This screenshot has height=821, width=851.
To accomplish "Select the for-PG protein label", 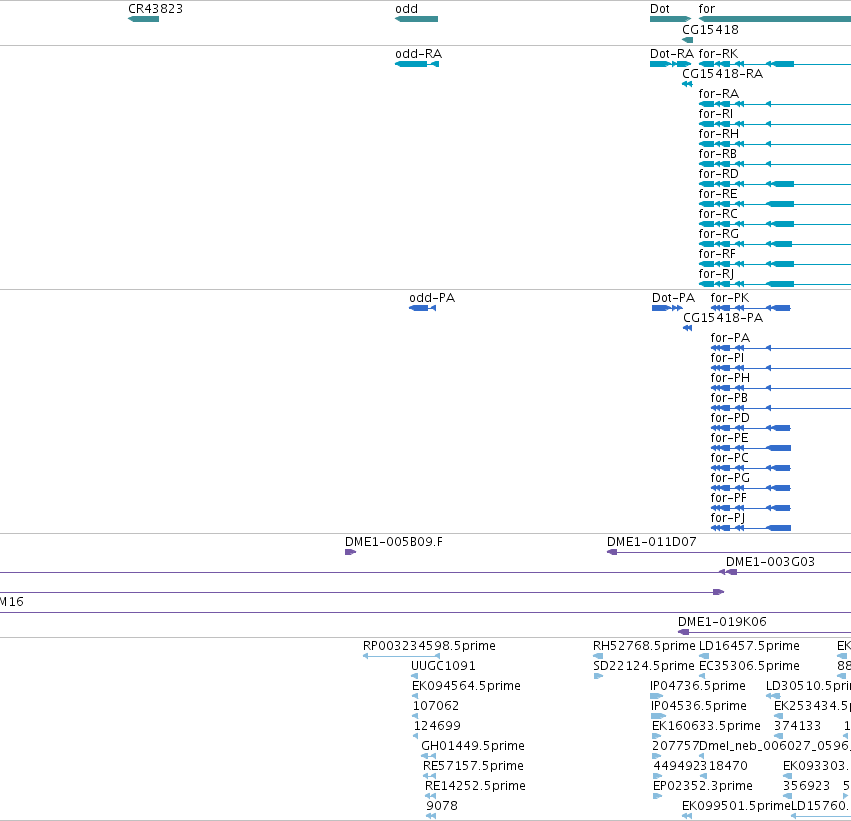I will pos(730,478).
